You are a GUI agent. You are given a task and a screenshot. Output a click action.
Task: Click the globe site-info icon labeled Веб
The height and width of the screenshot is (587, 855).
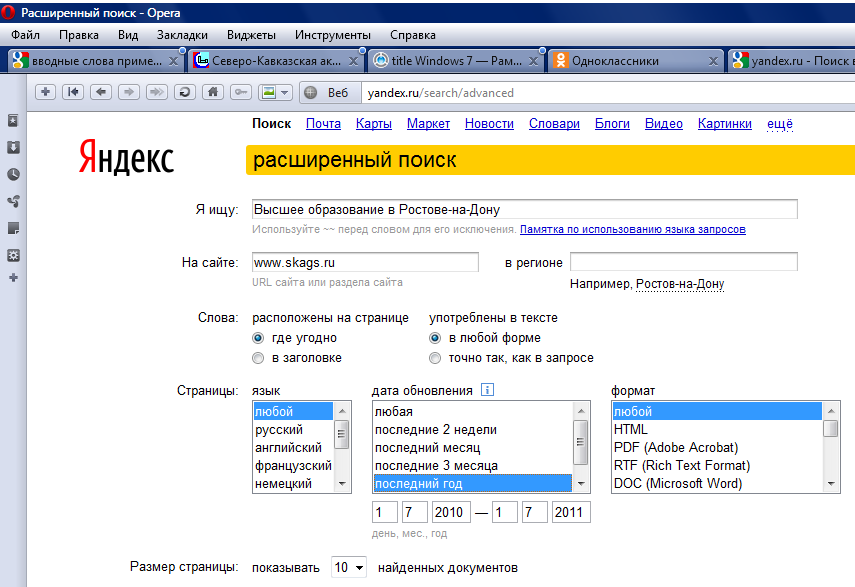[310, 93]
